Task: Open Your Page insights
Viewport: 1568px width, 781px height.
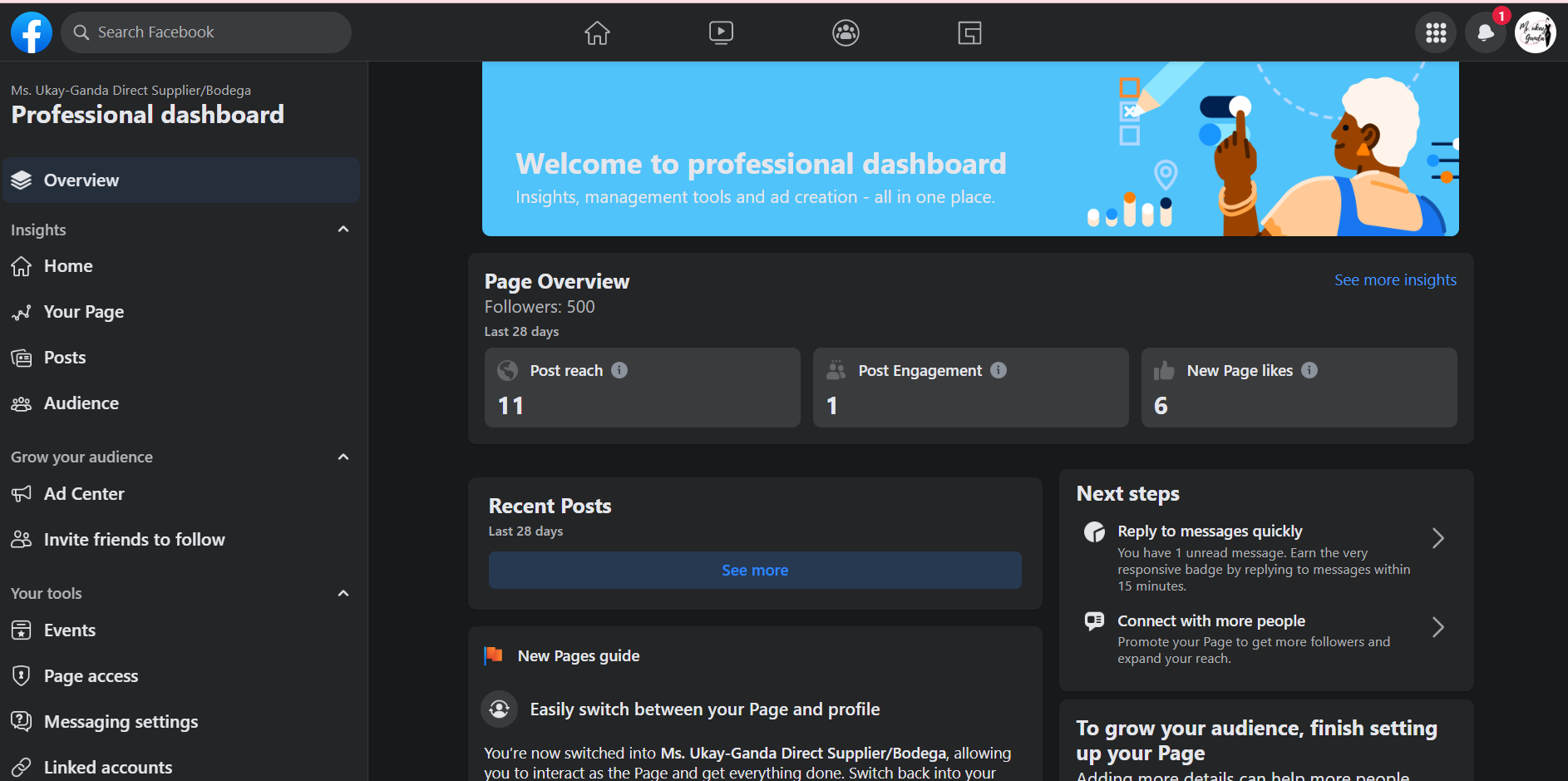Action: point(181,312)
